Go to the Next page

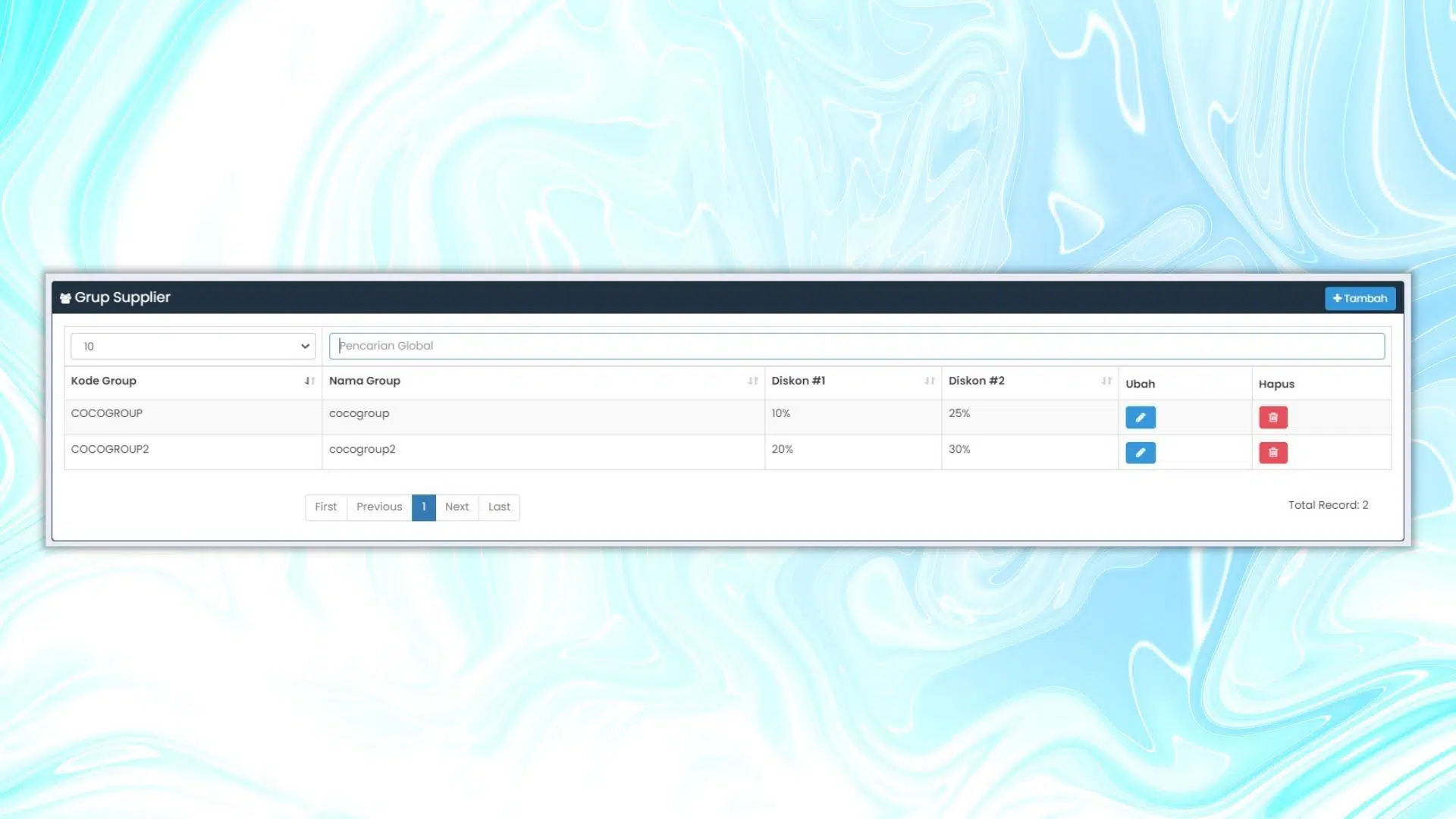457,507
